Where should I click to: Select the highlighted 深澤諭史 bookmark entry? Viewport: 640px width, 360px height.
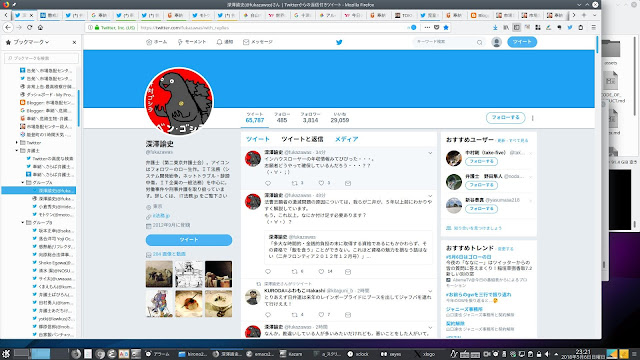[39, 191]
